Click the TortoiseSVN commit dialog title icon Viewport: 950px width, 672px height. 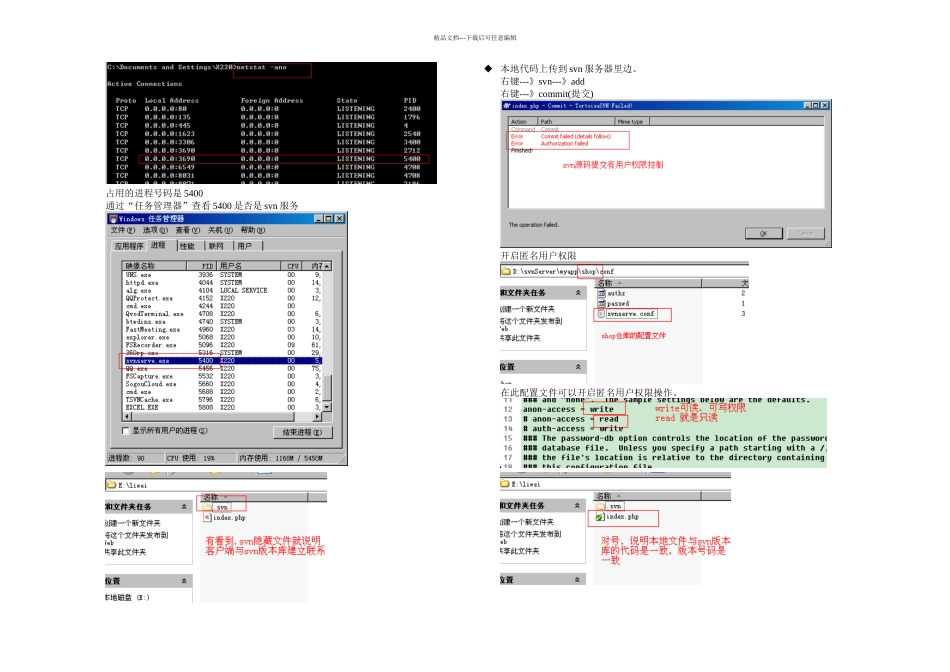pyautogui.click(x=507, y=105)
